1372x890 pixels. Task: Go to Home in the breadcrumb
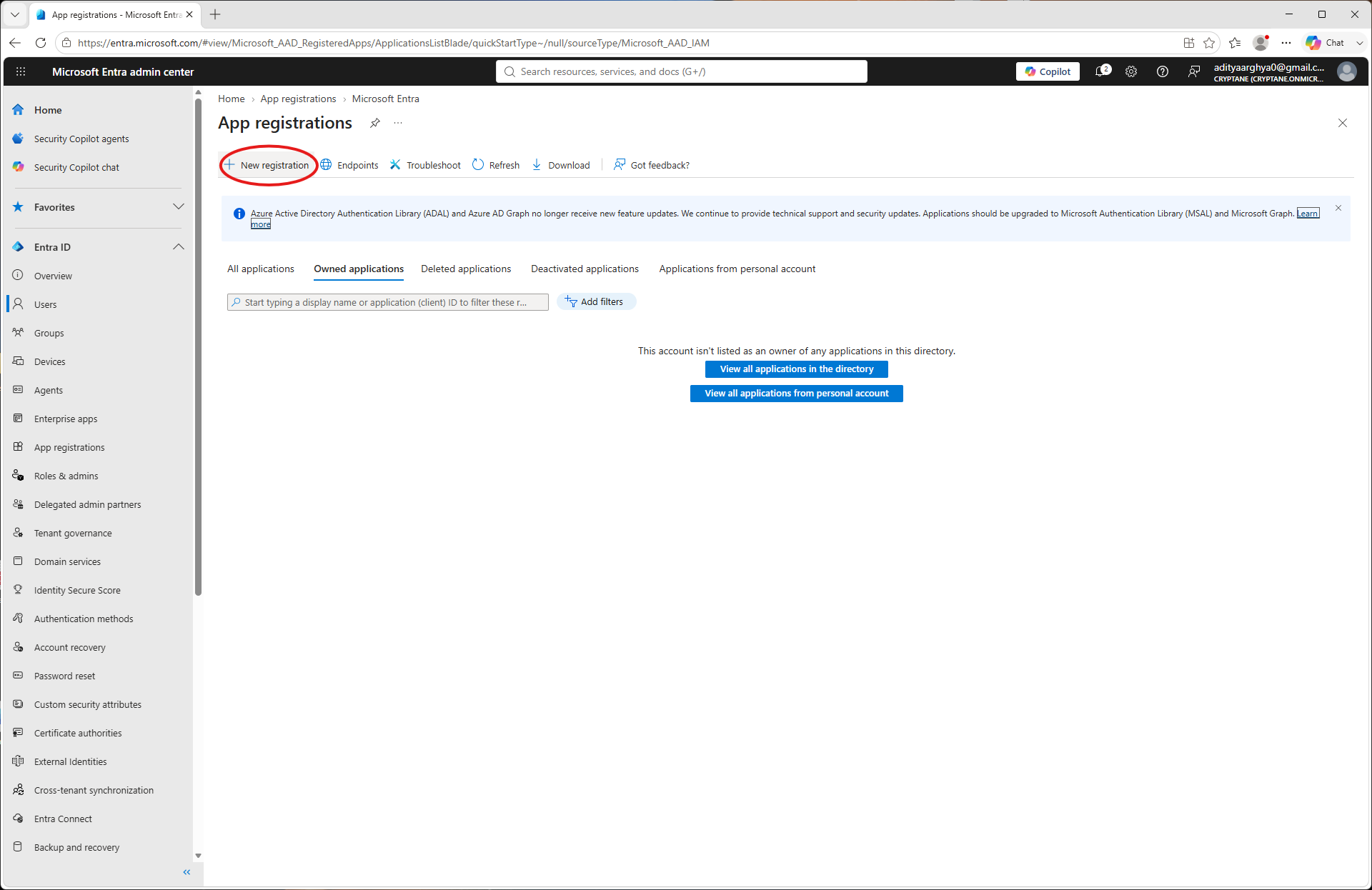coord(231,99)
